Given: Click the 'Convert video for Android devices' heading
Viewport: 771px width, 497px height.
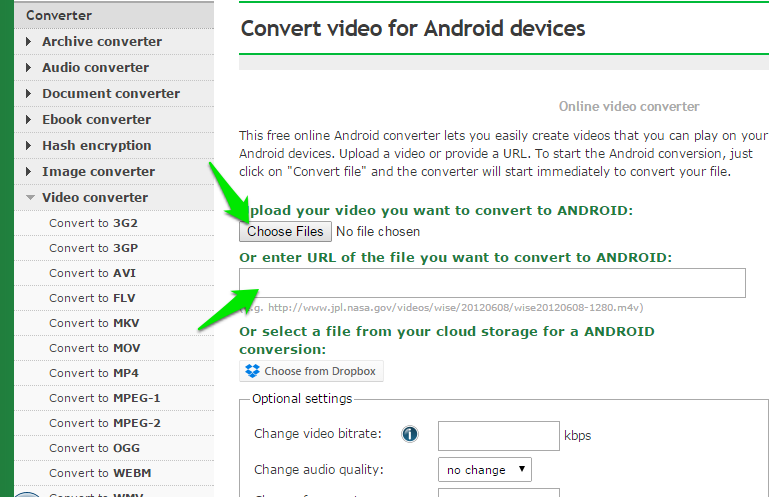Looking at the screenshot, I should point(413,29).
